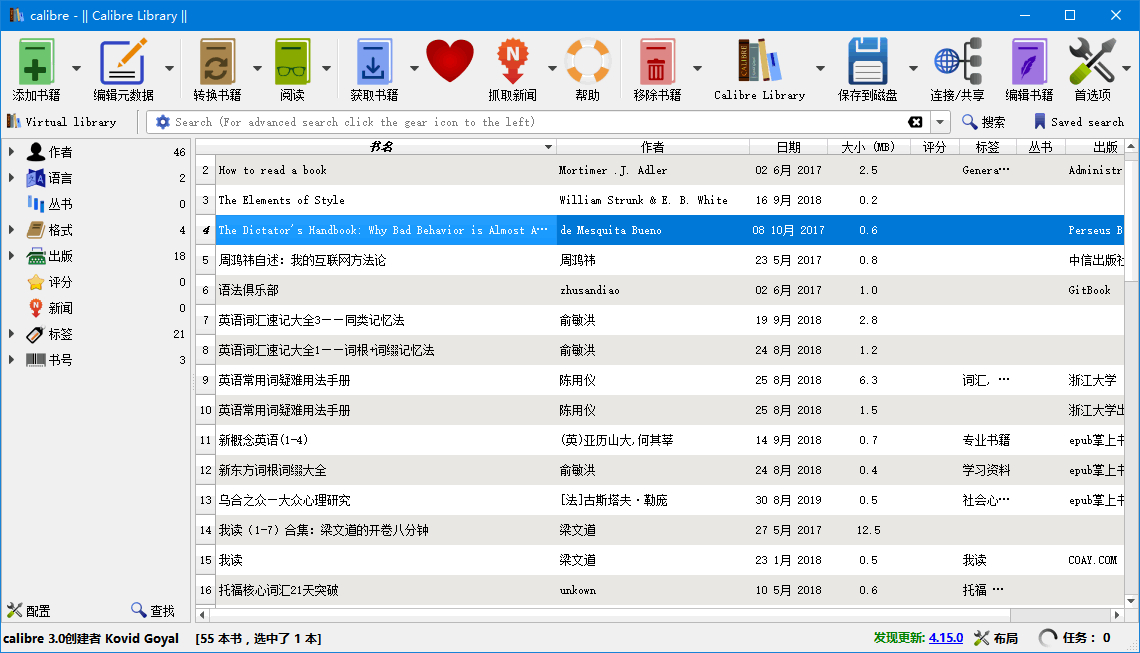Select book 'The Elements of Style'
The height and width of the screenshot is (653, 1140).
click(x=660, y=200)
